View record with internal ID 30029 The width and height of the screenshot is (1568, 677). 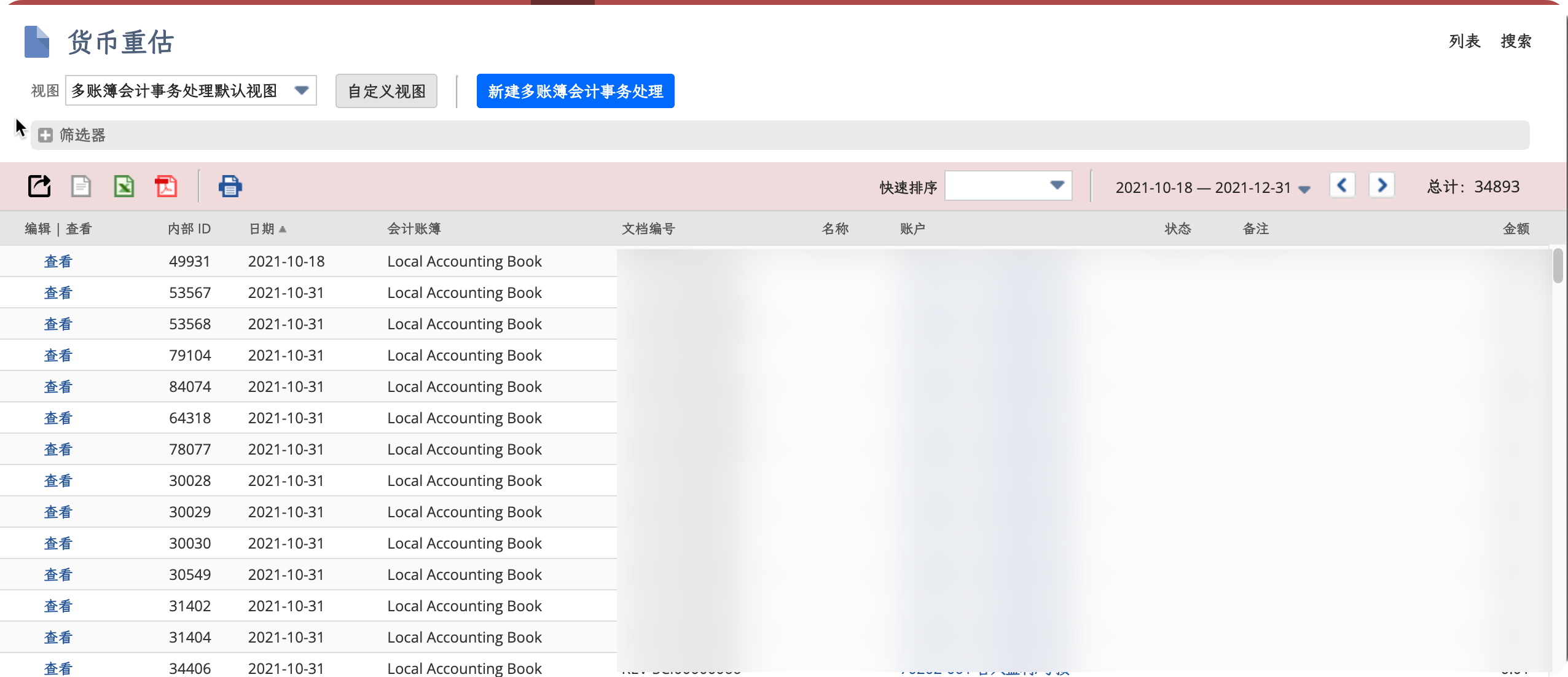58,512
